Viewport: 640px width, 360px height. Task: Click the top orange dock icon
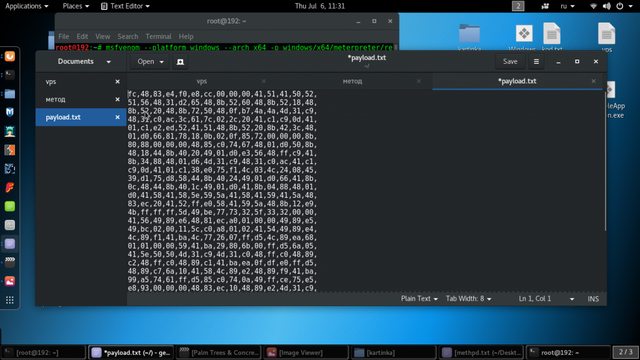(10, 56)
